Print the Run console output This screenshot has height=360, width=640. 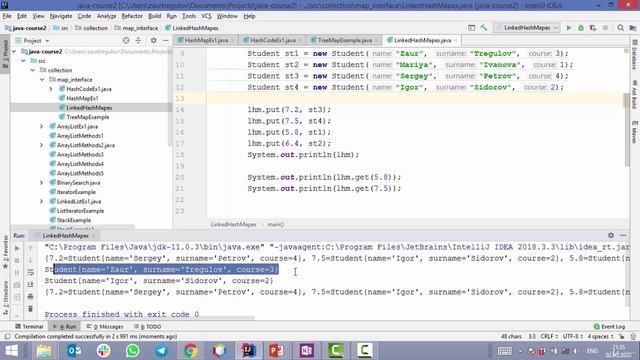31,297
